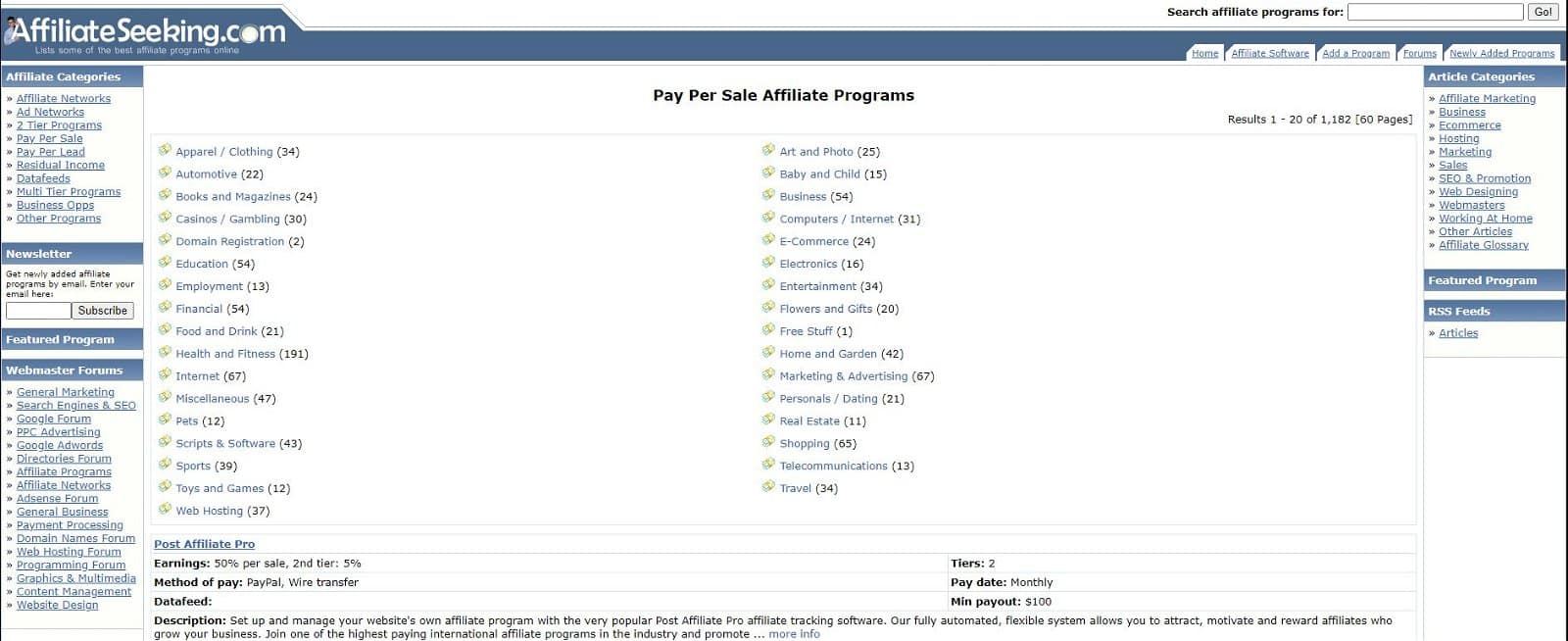Click the icon beside Casinos / Gambling
The width and height of the screenshot is (1568, 641).
tap(165, 218)
